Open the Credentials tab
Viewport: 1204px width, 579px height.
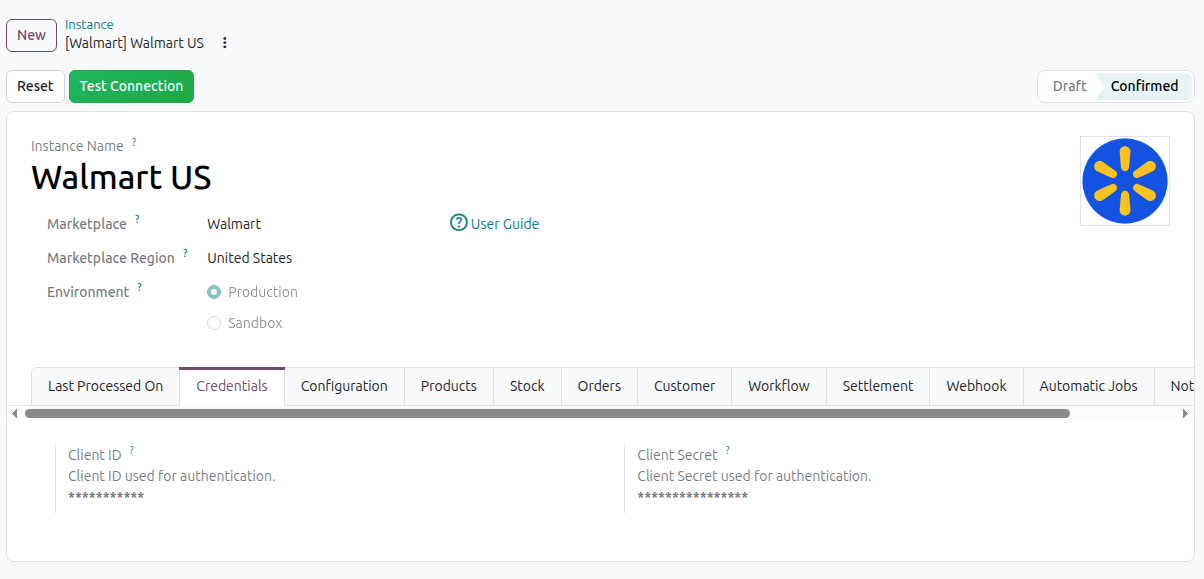(232, 386)
